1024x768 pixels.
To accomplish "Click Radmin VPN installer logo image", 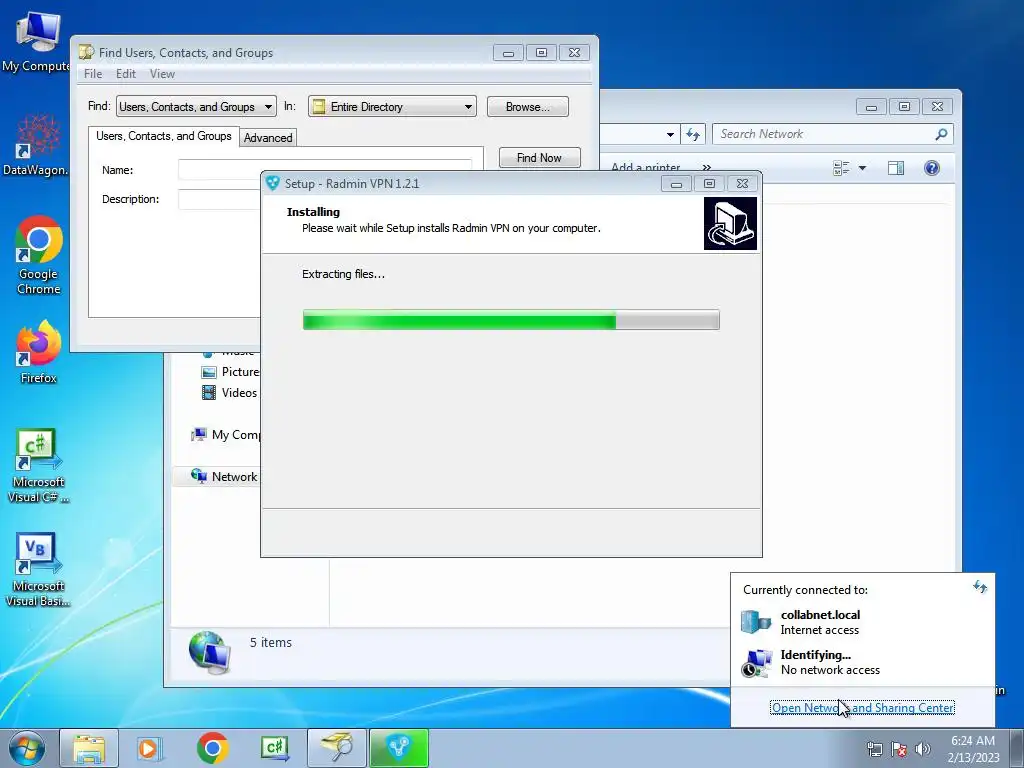I will point(730,223).
